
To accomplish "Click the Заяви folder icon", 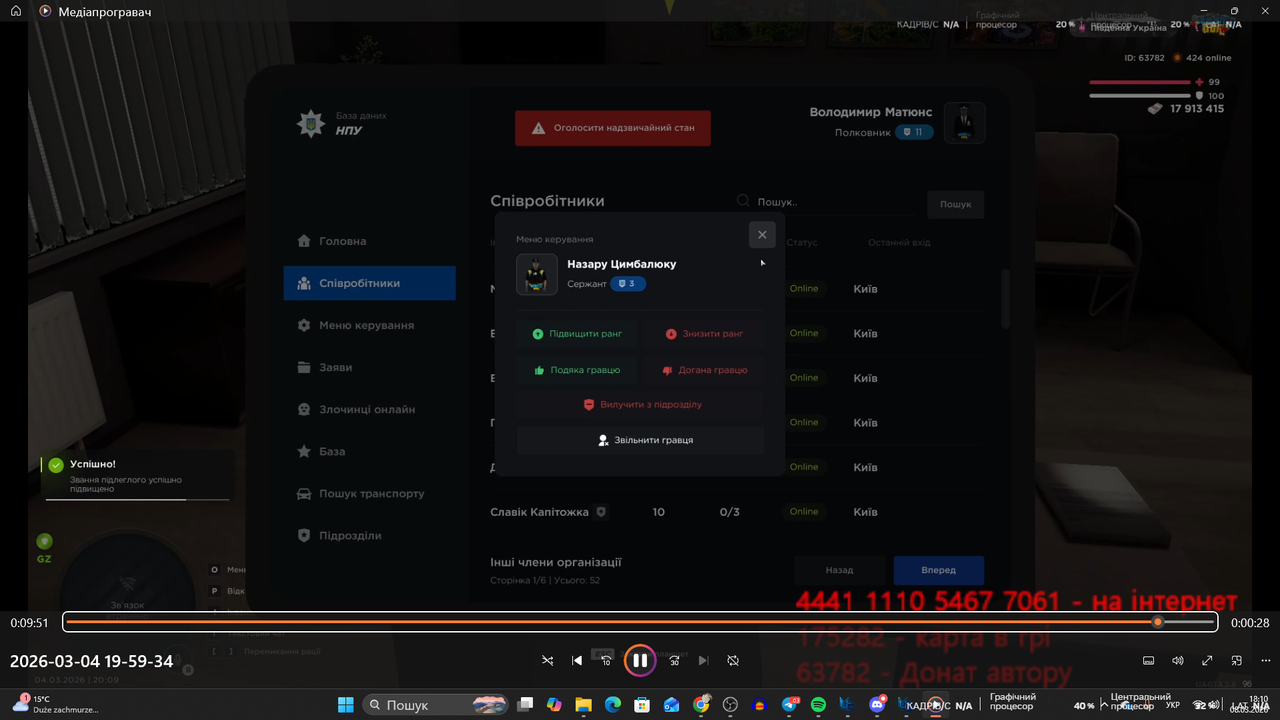I will pyautogui.click(x=304, y=367).
